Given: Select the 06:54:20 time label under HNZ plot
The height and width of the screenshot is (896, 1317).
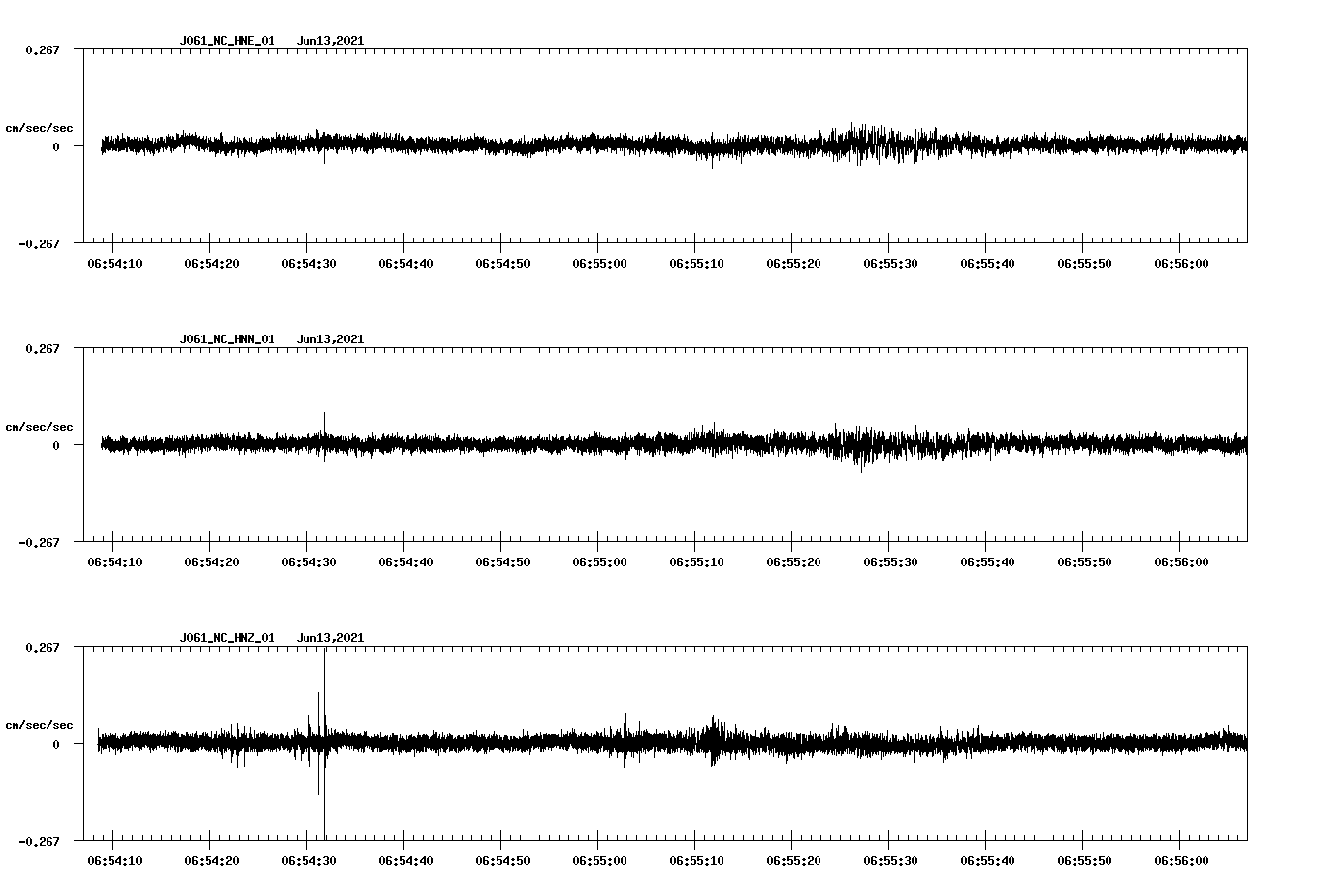Looking at the screenshot, I should point(211,860).
